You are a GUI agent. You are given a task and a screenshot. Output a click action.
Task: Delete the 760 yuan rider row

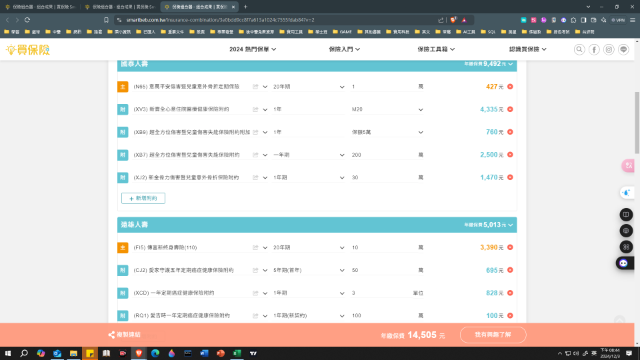point(510,132)
